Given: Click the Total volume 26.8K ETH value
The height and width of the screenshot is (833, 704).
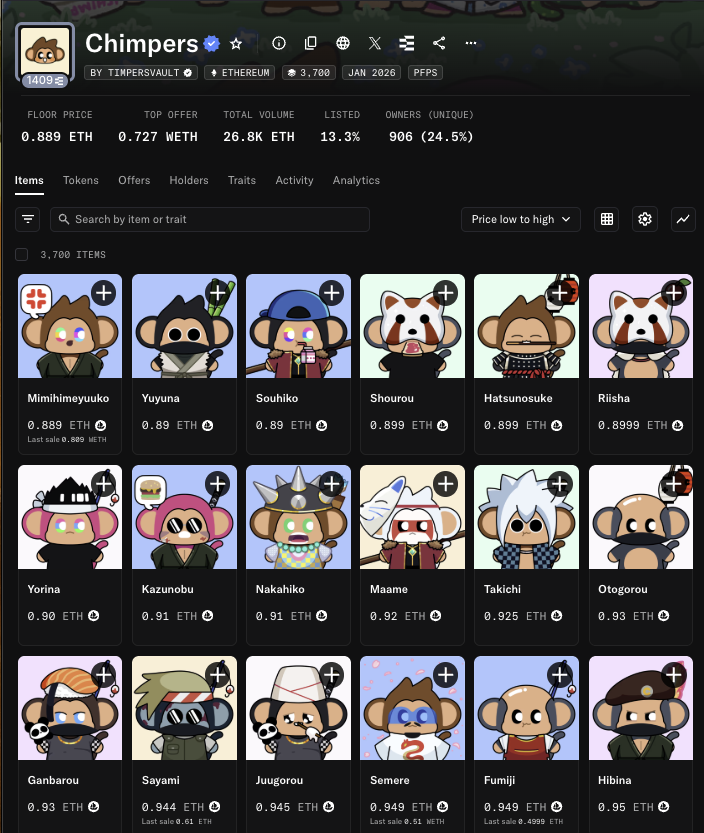Looking at the screenshot, I should (x=259, y=137).
